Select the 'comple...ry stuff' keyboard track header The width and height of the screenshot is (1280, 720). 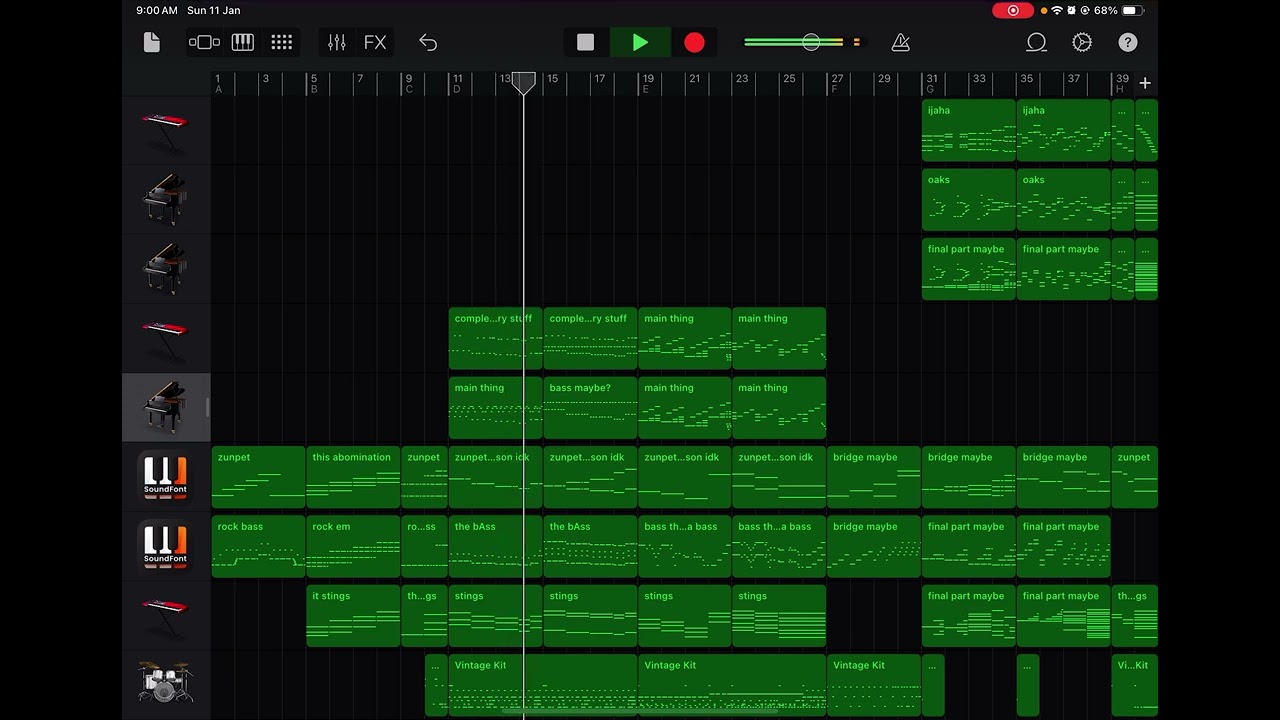[x=166, y=338]
